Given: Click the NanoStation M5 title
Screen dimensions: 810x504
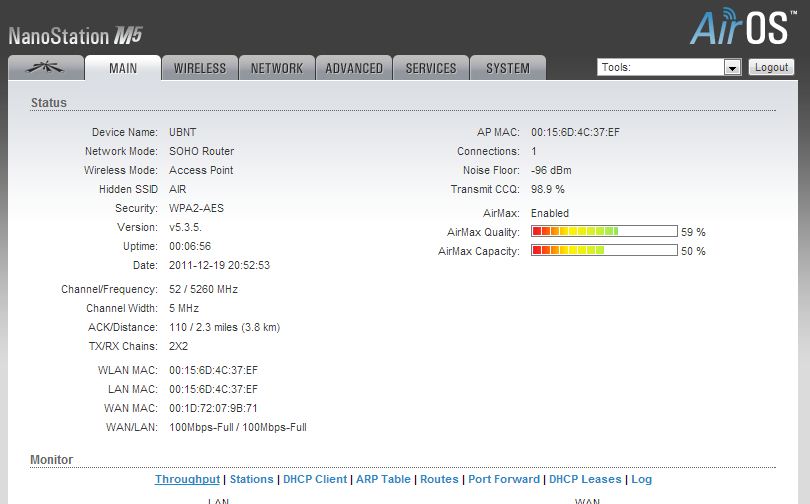Looking at the screenshot, I should coord(75,36).
